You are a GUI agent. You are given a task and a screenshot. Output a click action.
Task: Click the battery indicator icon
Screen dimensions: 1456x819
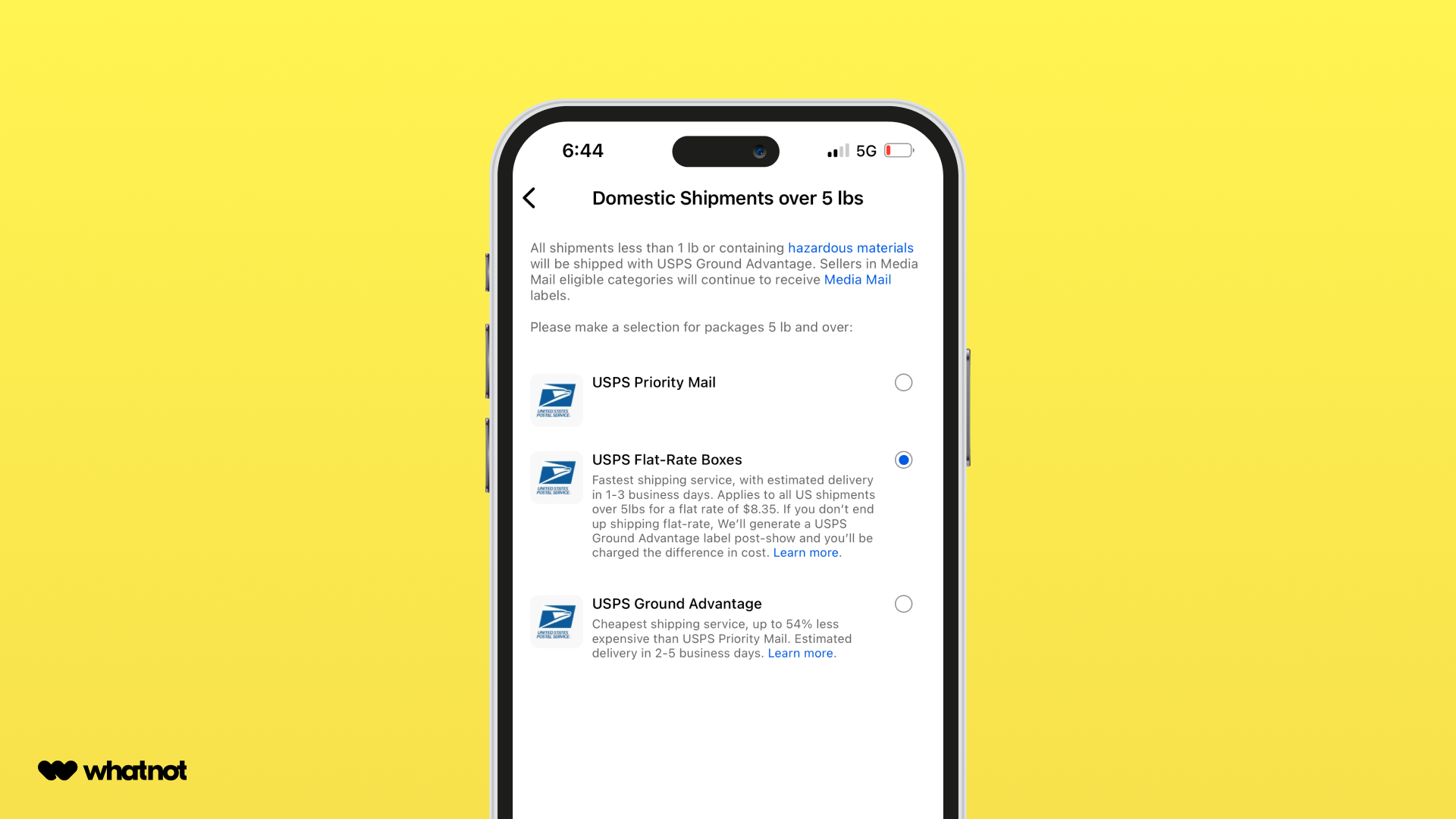pos(897,151)
